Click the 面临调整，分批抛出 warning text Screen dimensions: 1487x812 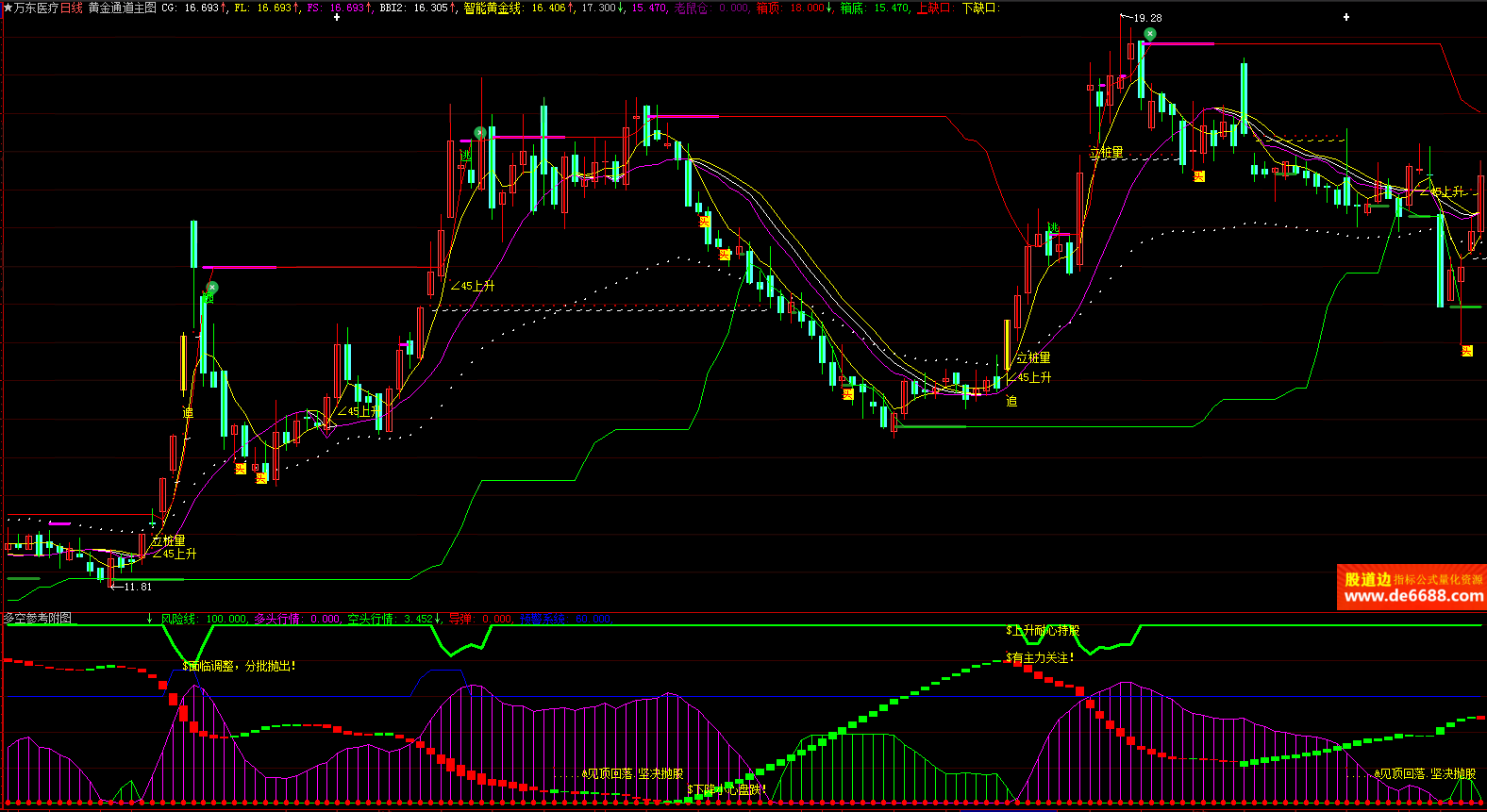tap(240, 666)
